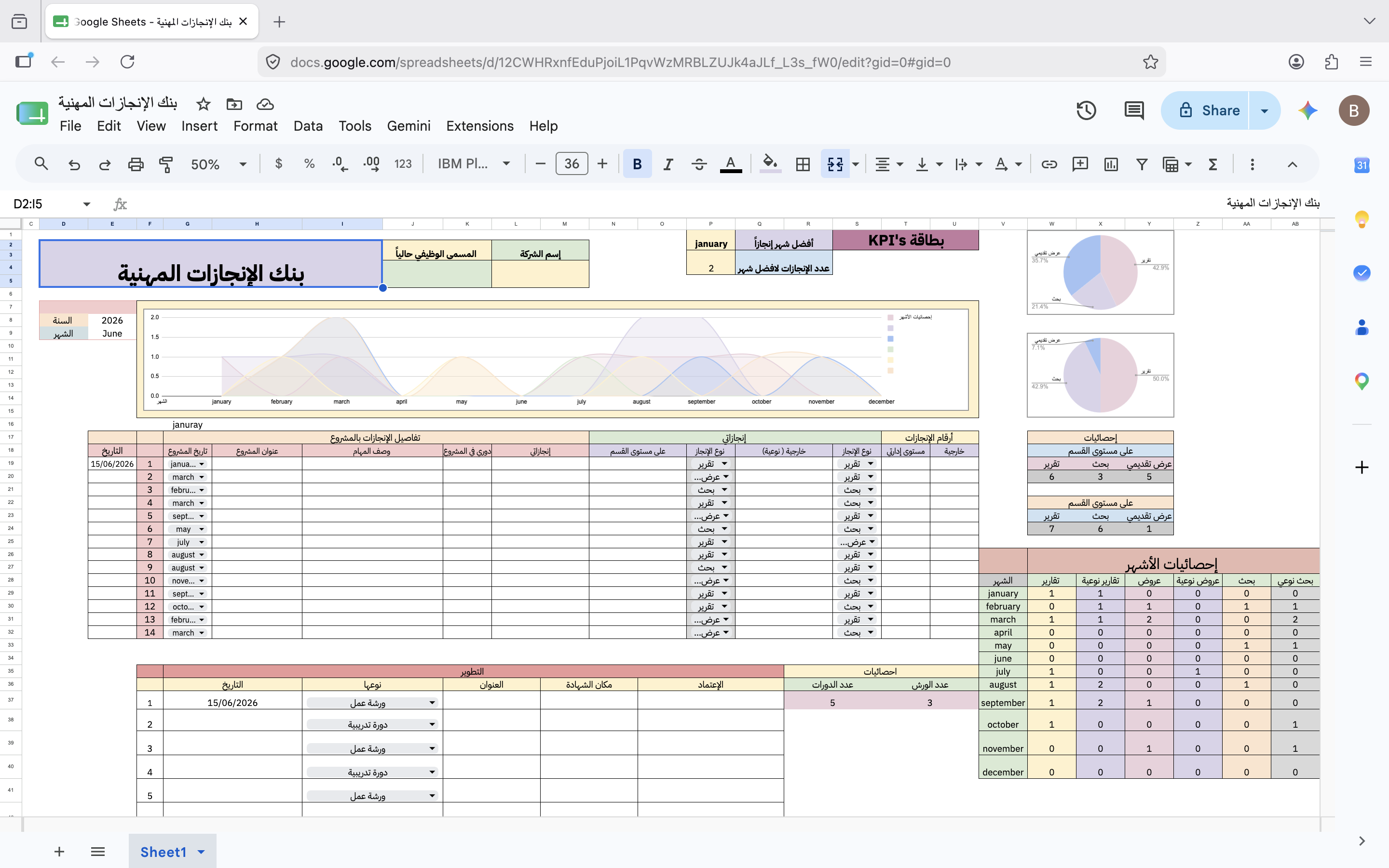The height and width of the screenshot is (868, 1389).
Task: Click the font size input box
Action: pyautogui.click(x=572, y=164)
